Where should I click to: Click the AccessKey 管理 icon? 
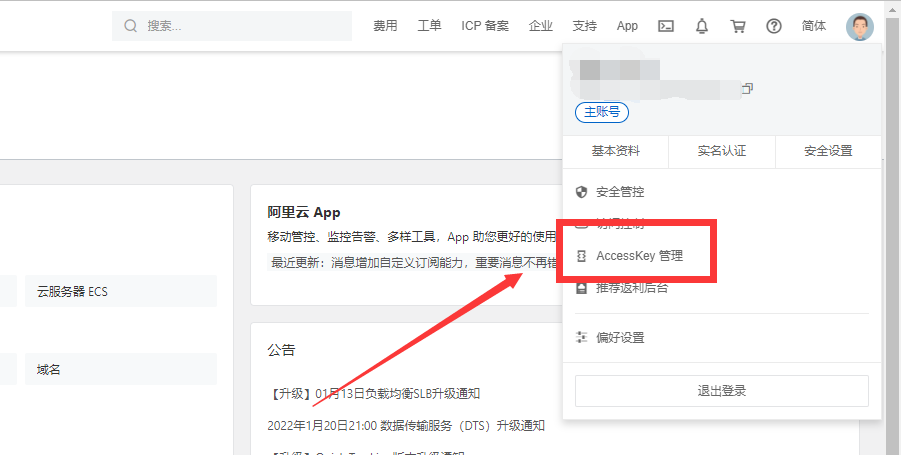coord(582,256)
